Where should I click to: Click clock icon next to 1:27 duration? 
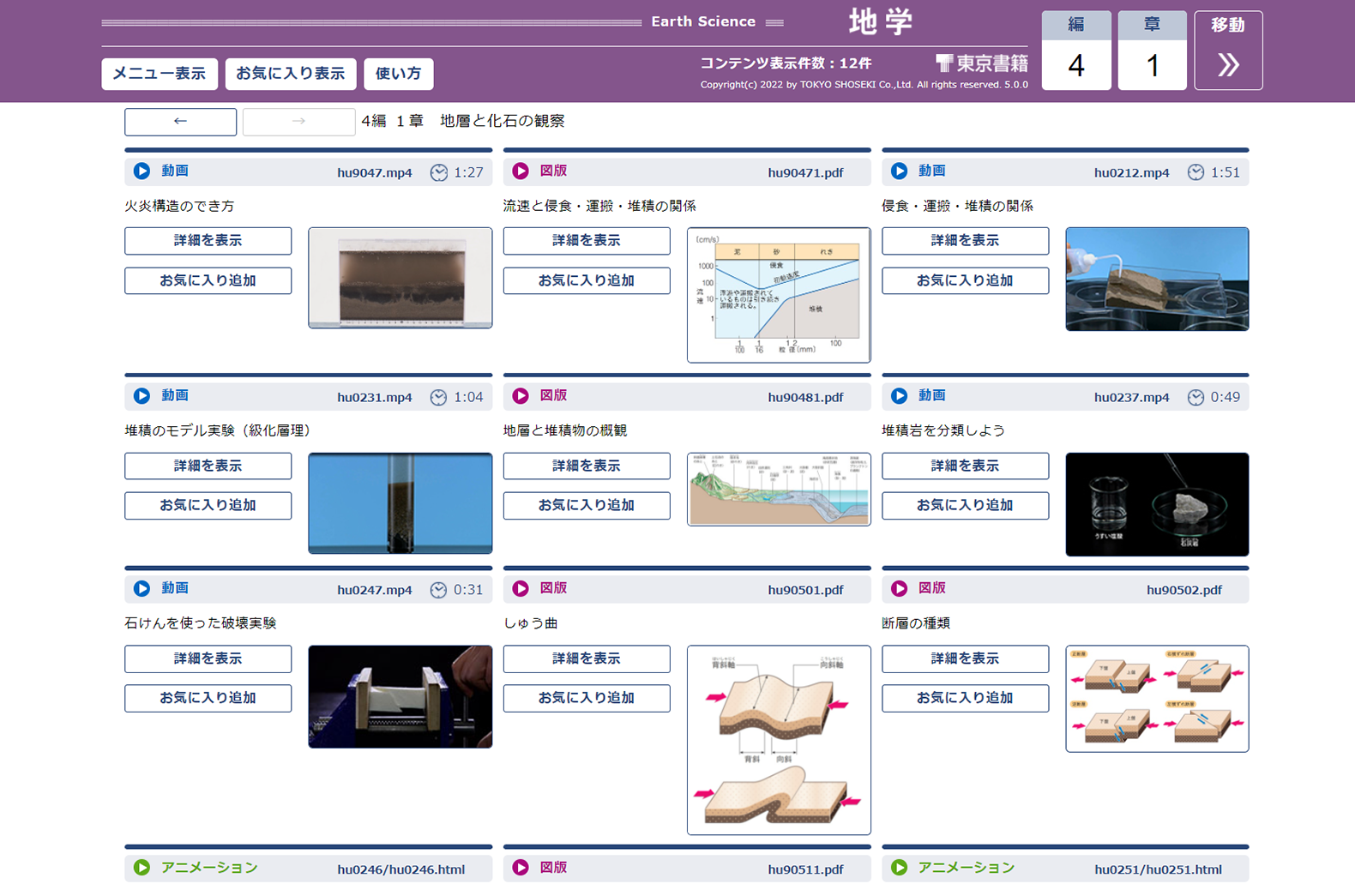tap(438, 172)
